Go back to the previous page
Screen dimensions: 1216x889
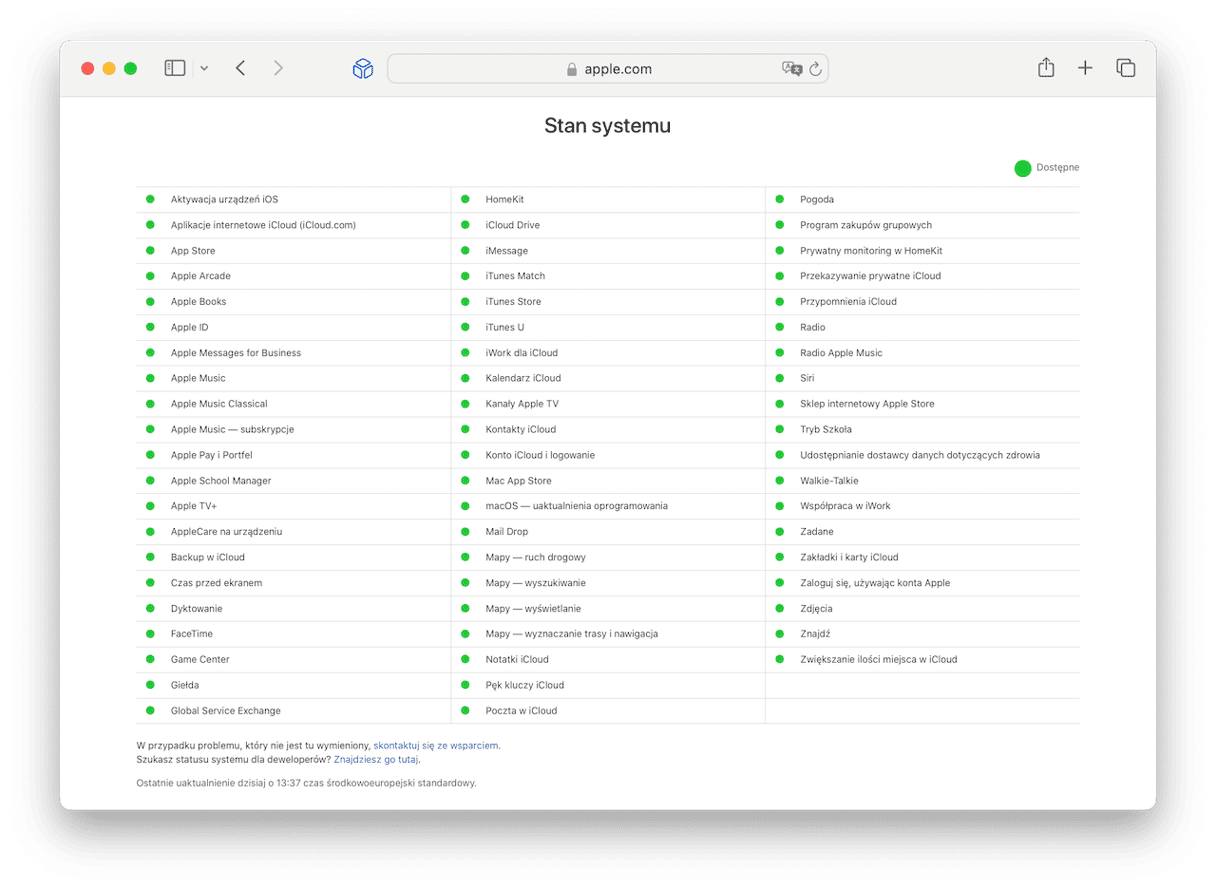pyautogui.click(x=241, y=68)
